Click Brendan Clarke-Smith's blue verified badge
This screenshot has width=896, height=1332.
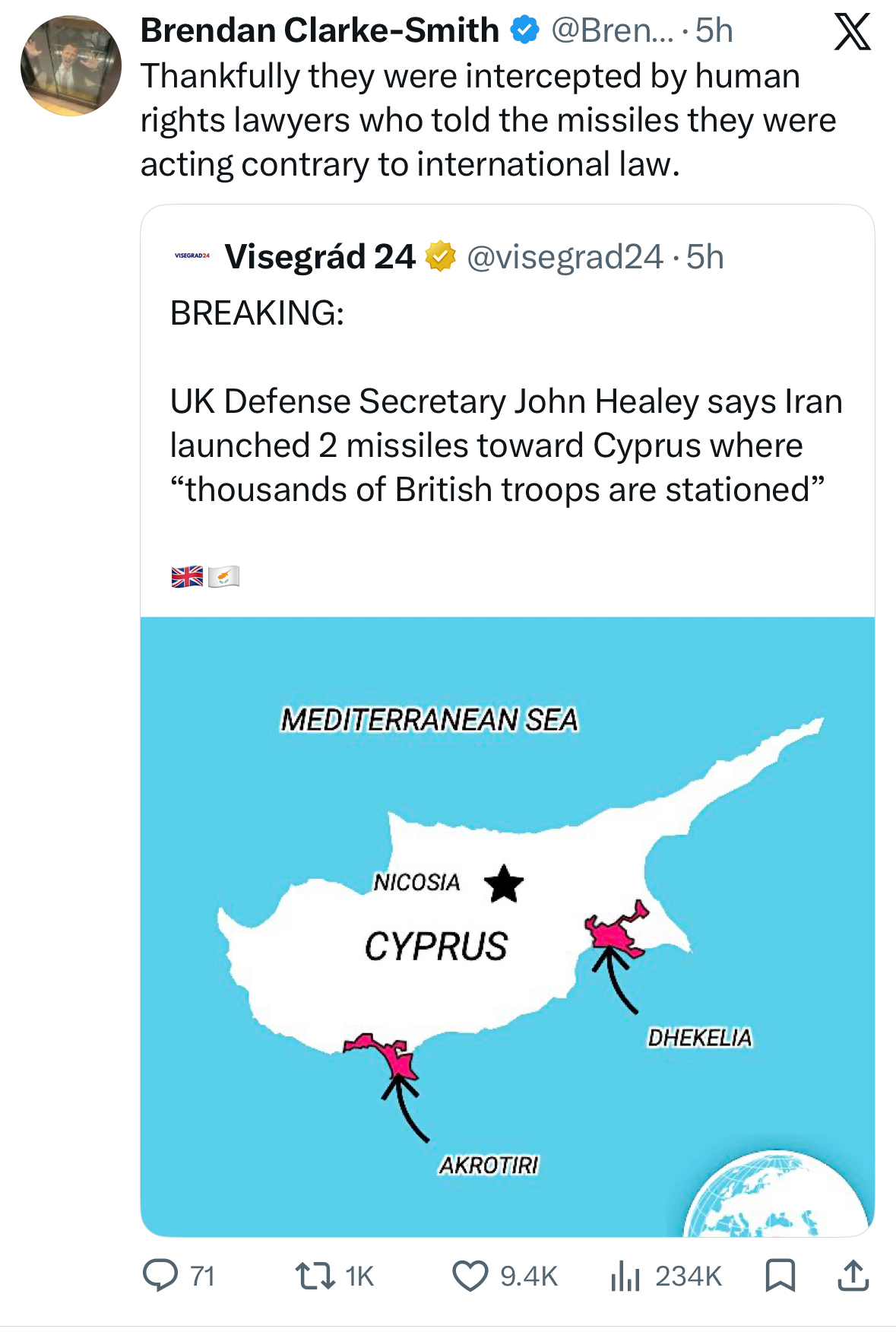pyautogui.click(x=524, y=30)
